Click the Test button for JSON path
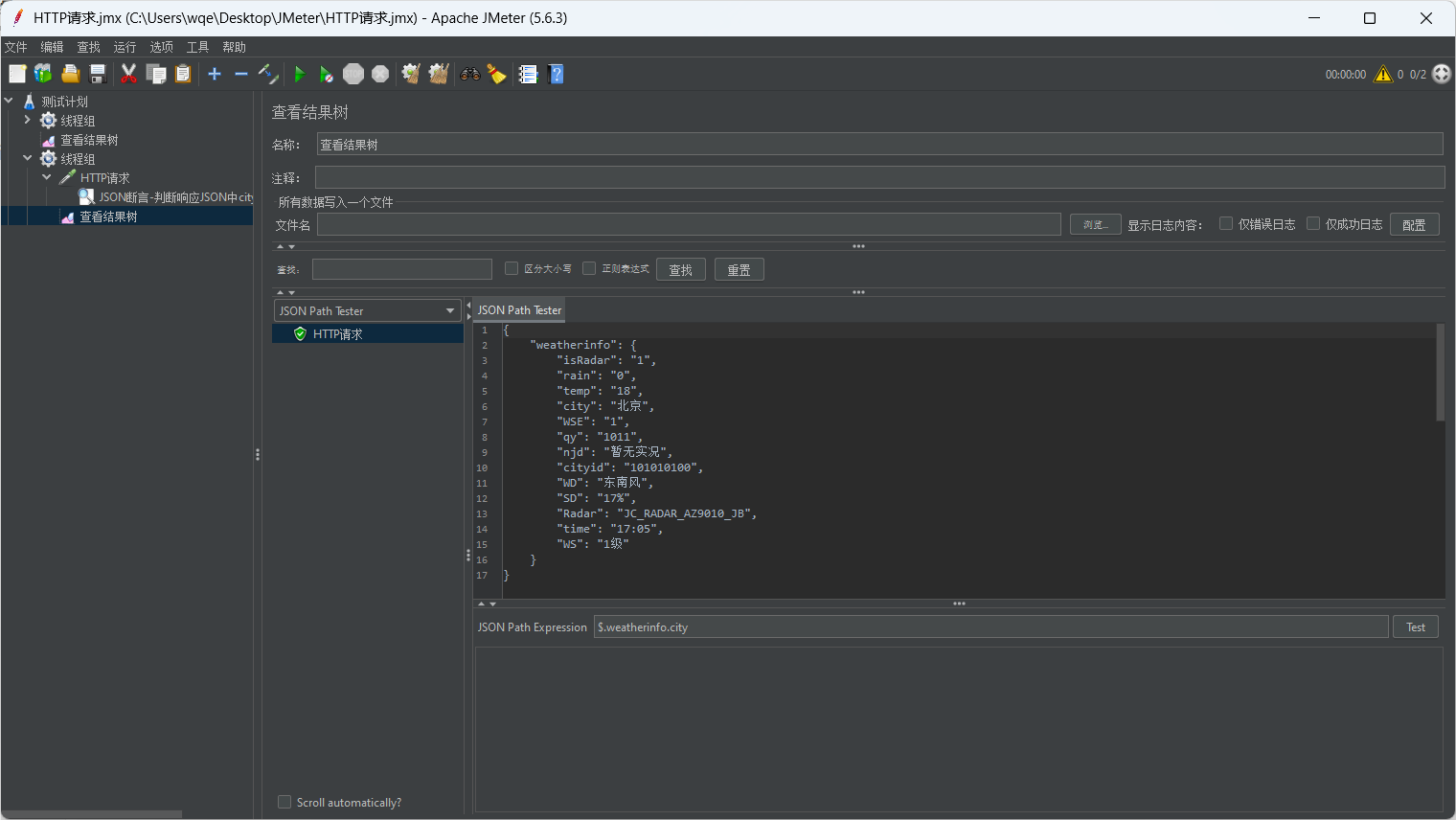The height and width of the screenshot is (820, 1456). (x=1416, y=626)
